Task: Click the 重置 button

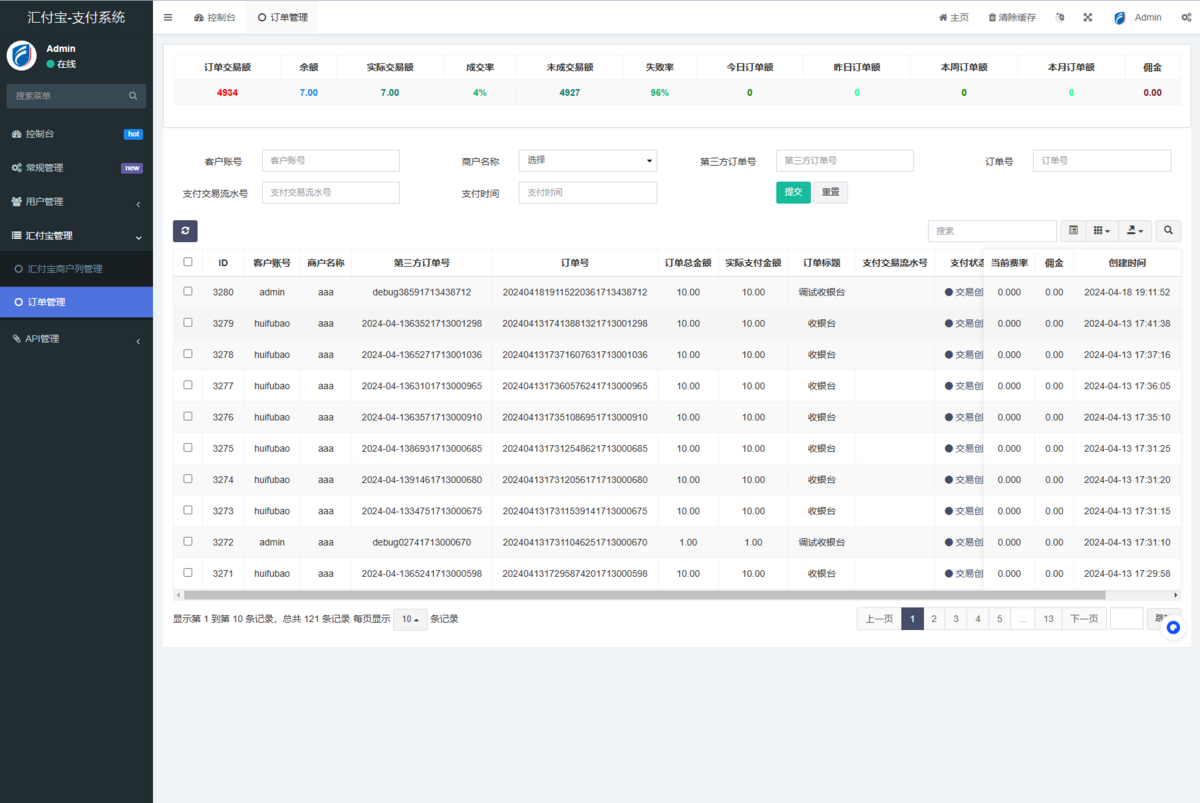Action: tap(830, 192)
